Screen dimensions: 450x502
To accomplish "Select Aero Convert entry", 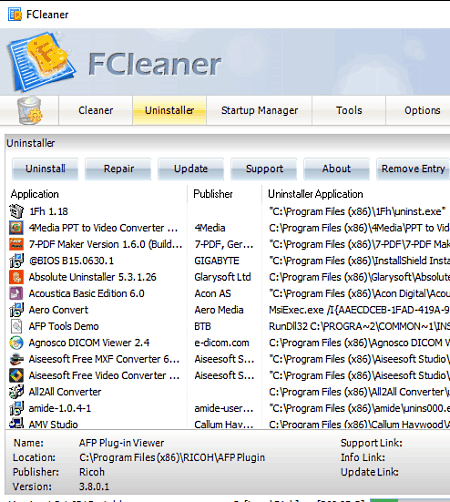I will click(x=58, y=310).
